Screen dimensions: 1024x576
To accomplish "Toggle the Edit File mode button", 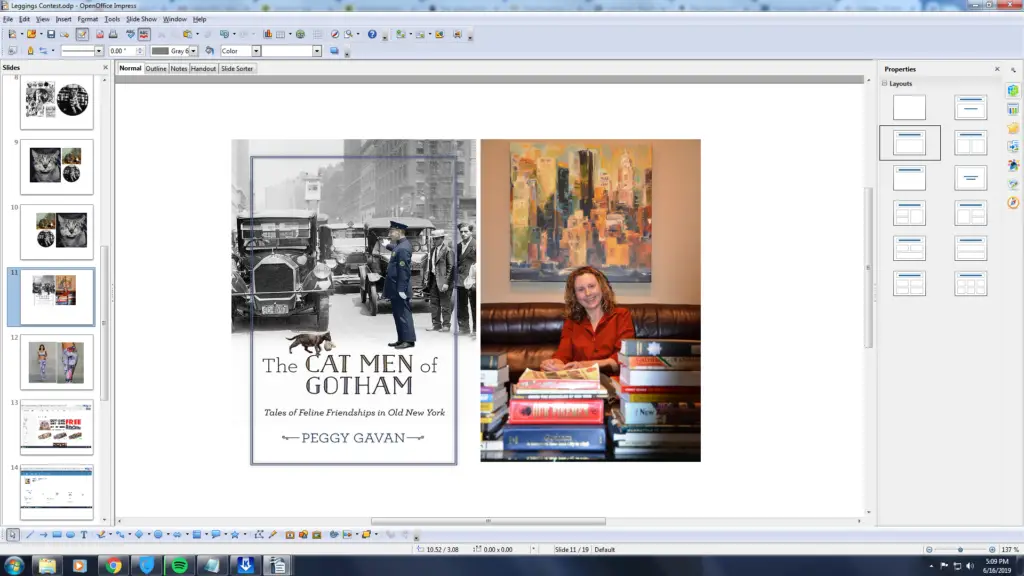I will click(x=82, y=34).
